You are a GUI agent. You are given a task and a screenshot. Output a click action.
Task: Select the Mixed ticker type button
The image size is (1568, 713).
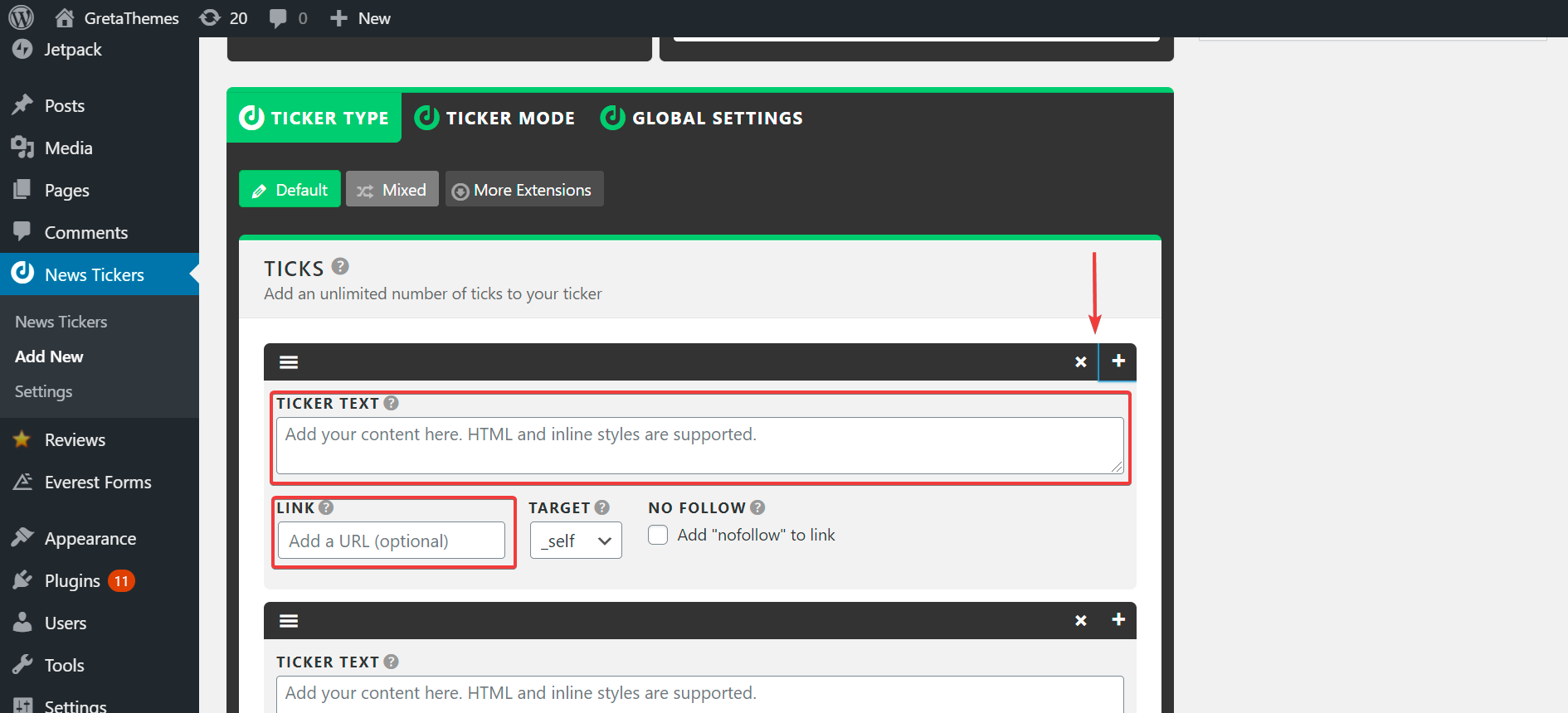(392, 190)
